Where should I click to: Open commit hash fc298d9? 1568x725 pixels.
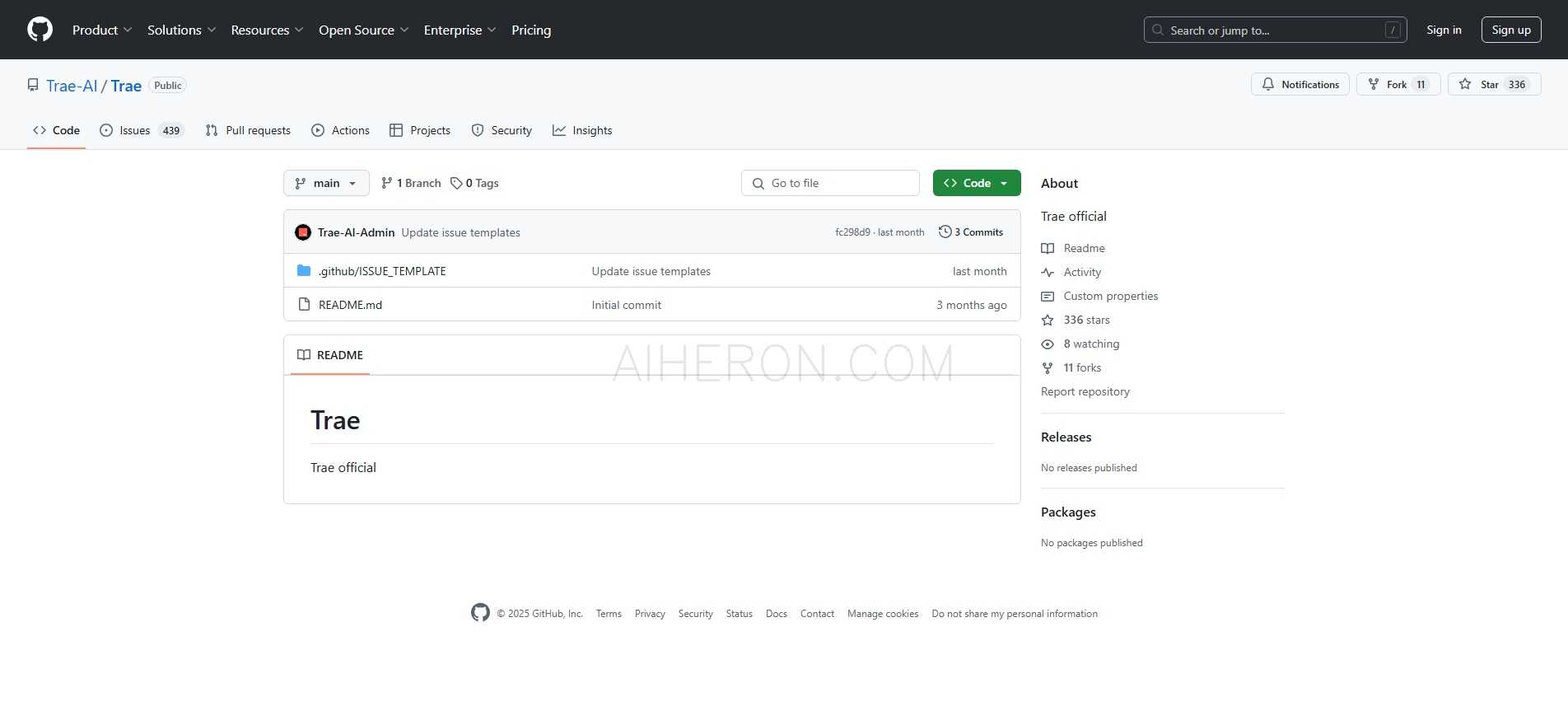pyautogui.click(x=852, y=232)
